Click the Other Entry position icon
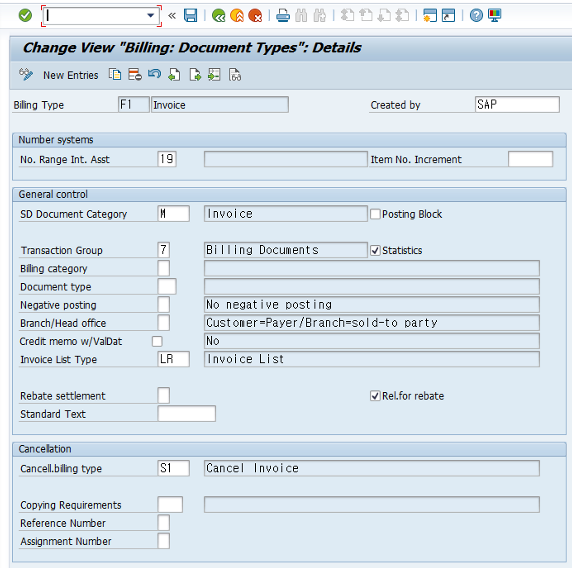The width and height of the screenshot is (572, 568). click(214, 75)
